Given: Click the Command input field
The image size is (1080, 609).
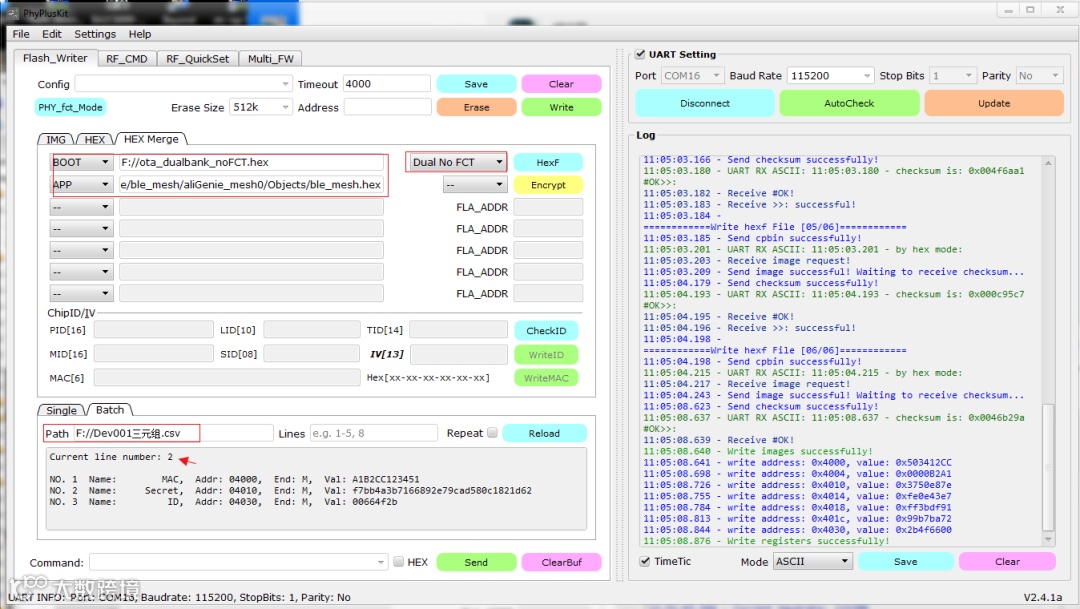Looking at the screenshot, I should coord(238,562).
